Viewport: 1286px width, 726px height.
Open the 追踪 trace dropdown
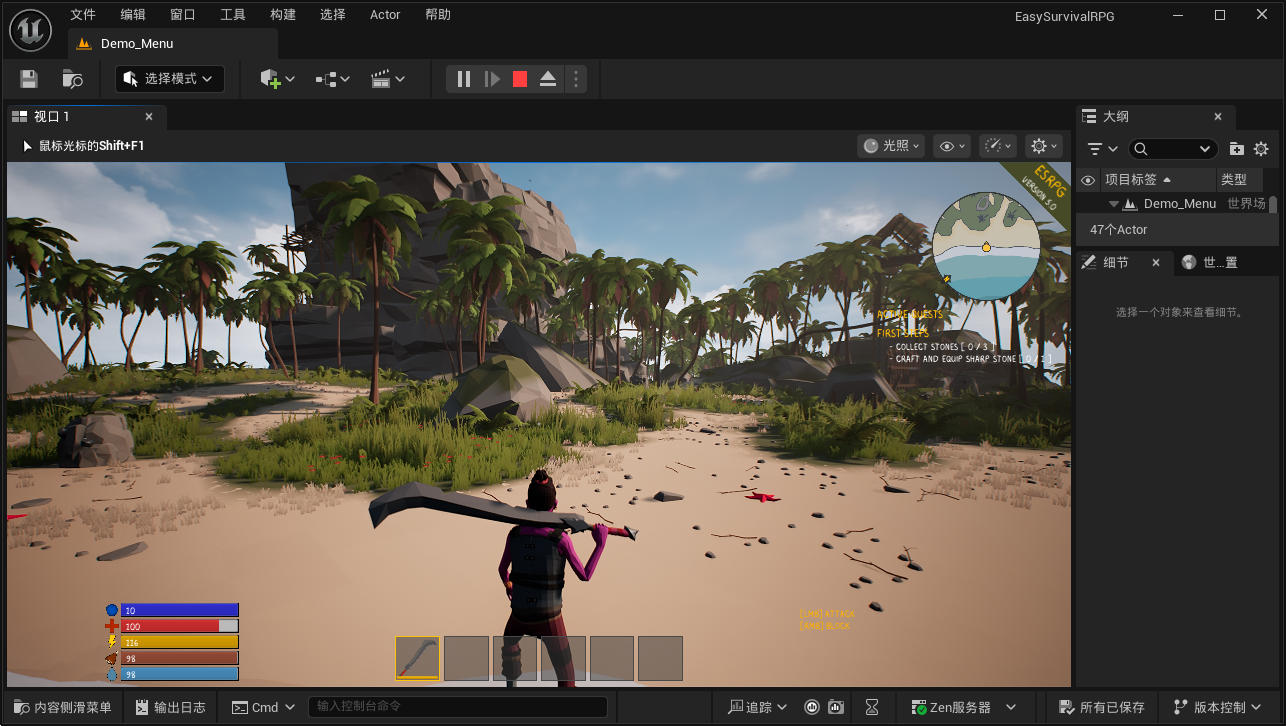click(757, 707)
